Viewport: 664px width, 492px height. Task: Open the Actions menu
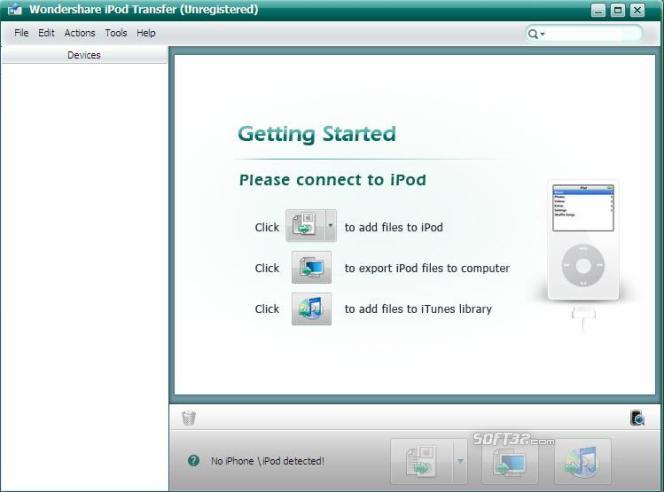coord(80,33)
